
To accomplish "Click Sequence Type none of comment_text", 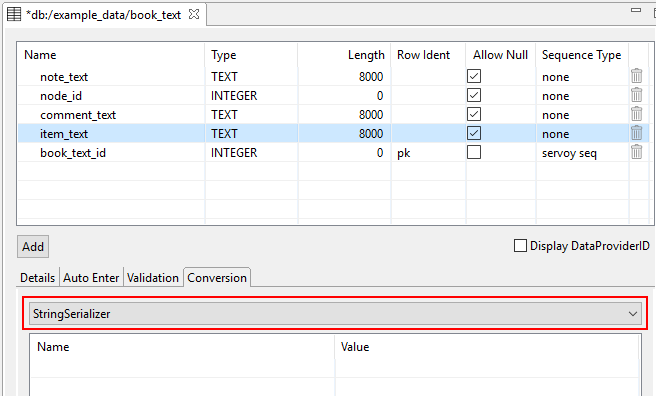I will pos(556,115).
